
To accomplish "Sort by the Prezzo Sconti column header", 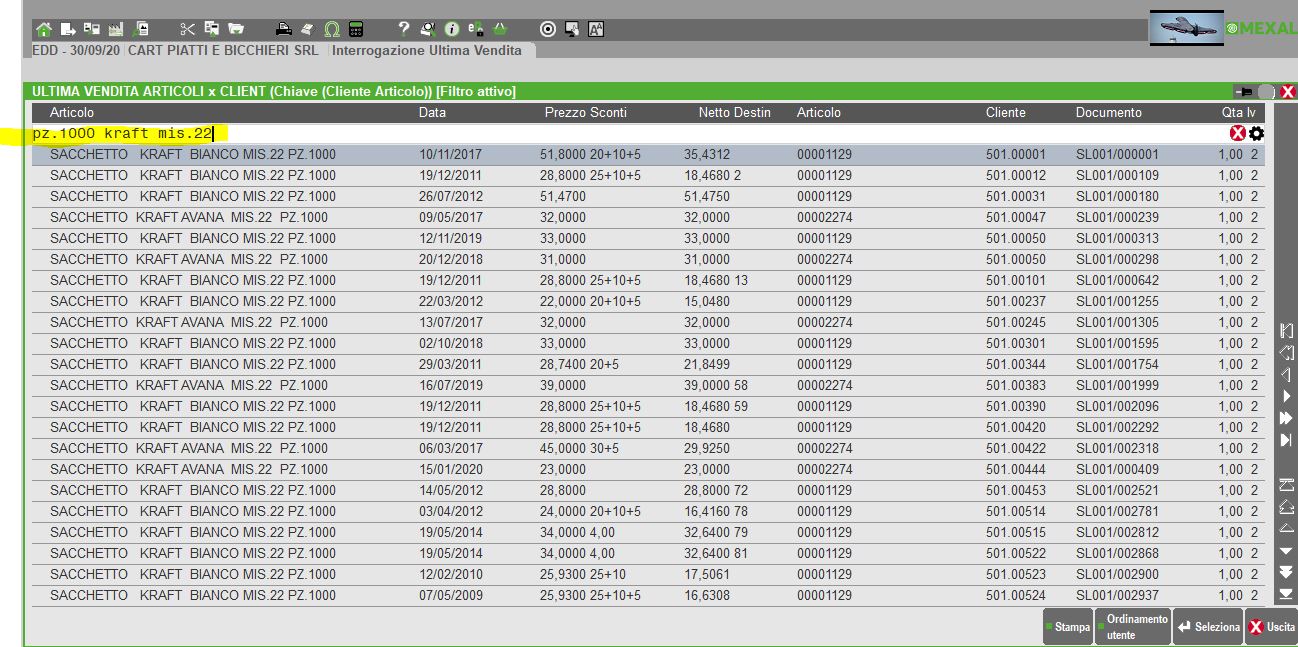I will (586, 113).
